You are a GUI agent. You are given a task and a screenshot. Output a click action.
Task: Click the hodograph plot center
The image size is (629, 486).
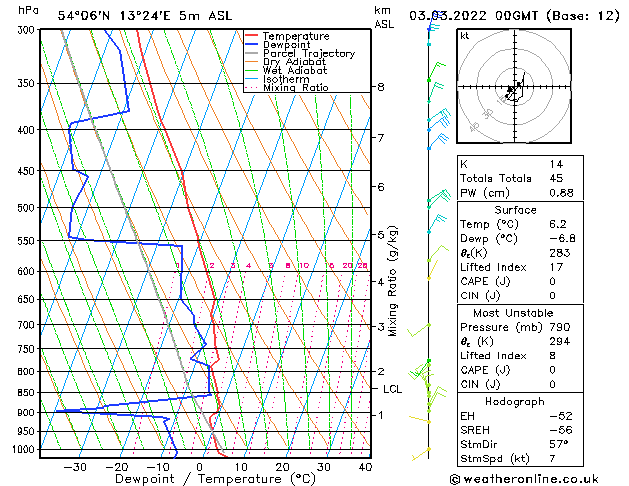click(514, 87)
